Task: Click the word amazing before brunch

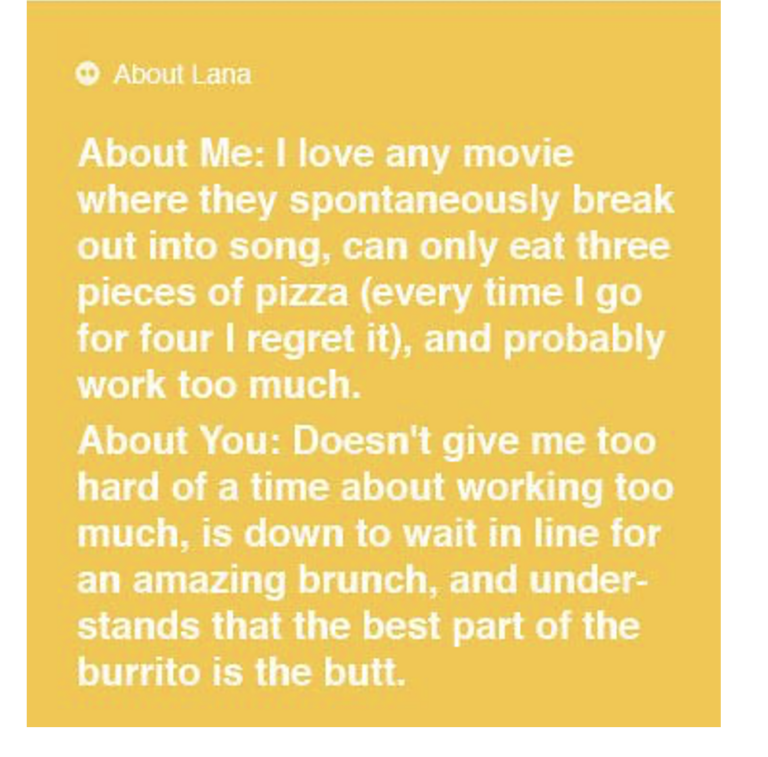Action: coord(209,580)
